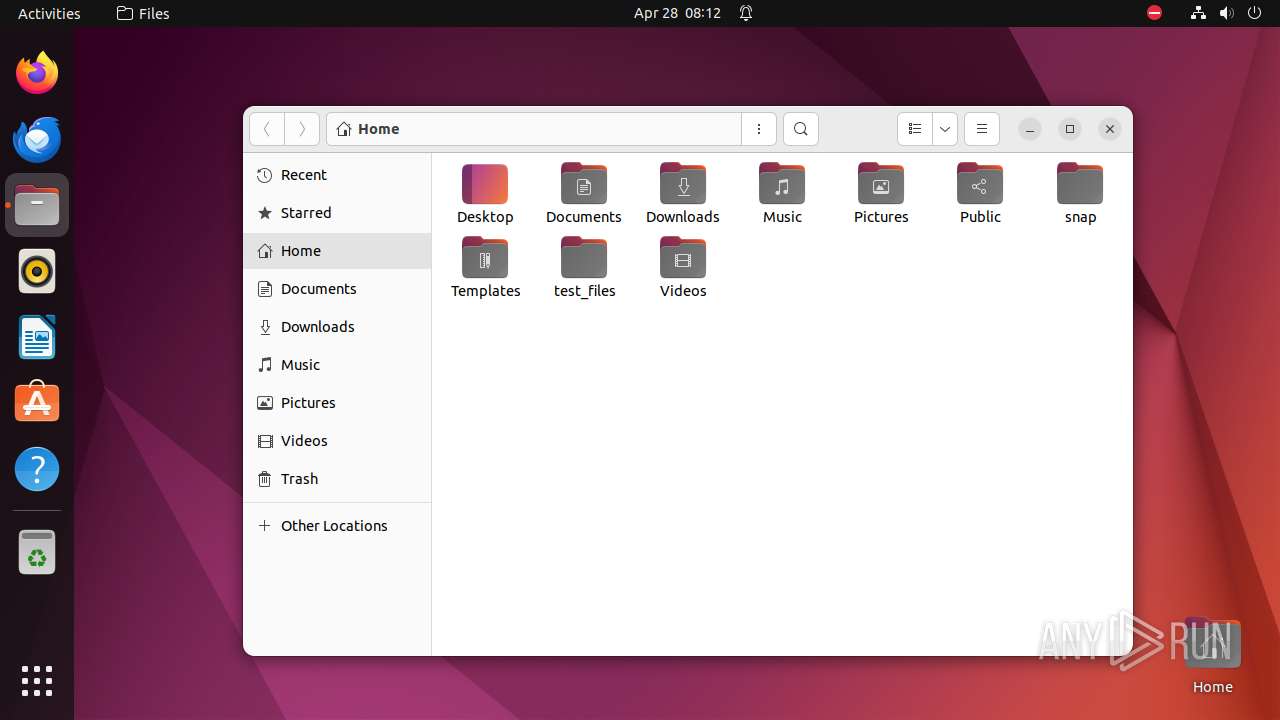Open the path bar three-dot menu

759,129
